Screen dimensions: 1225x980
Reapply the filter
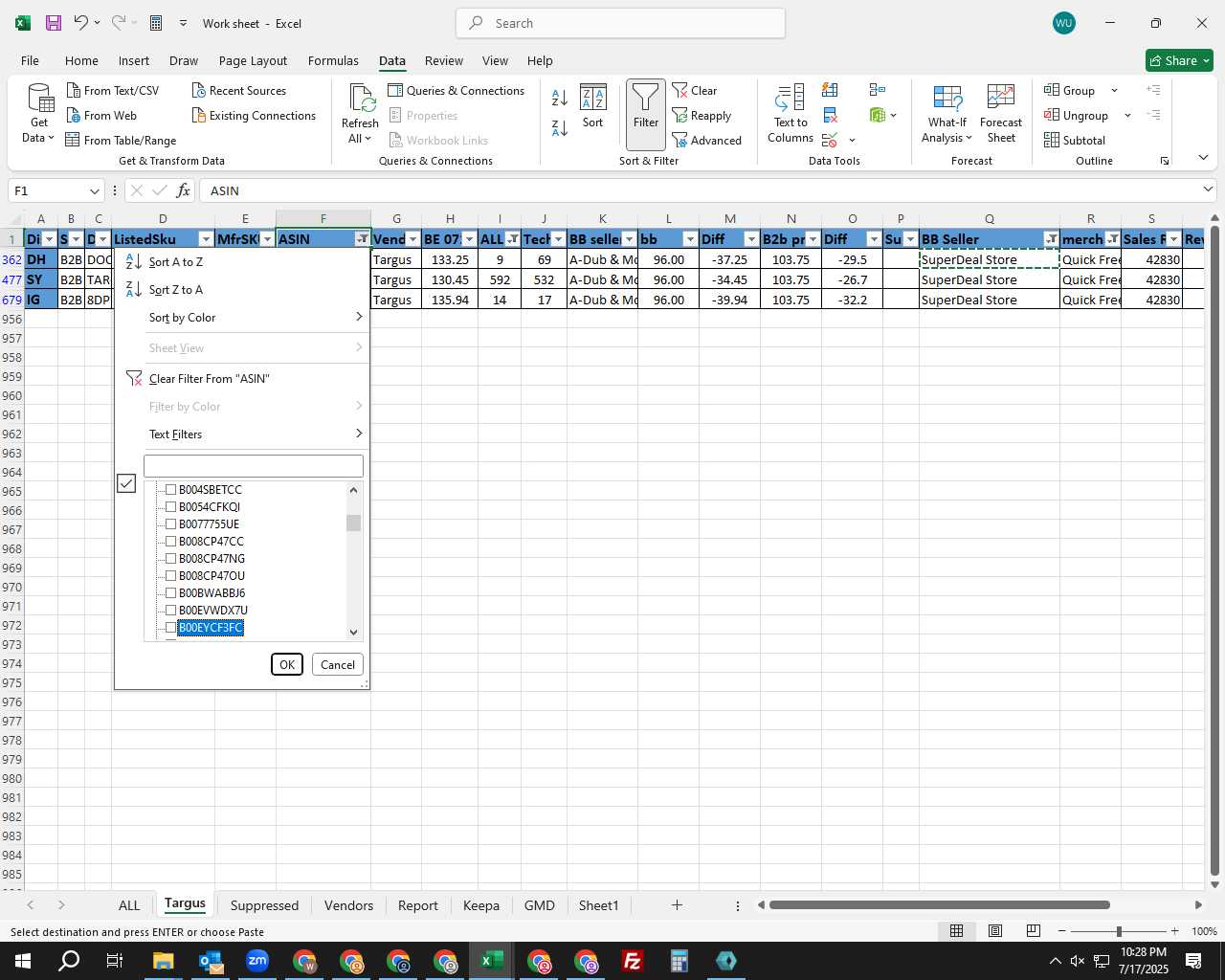(702, 115)
